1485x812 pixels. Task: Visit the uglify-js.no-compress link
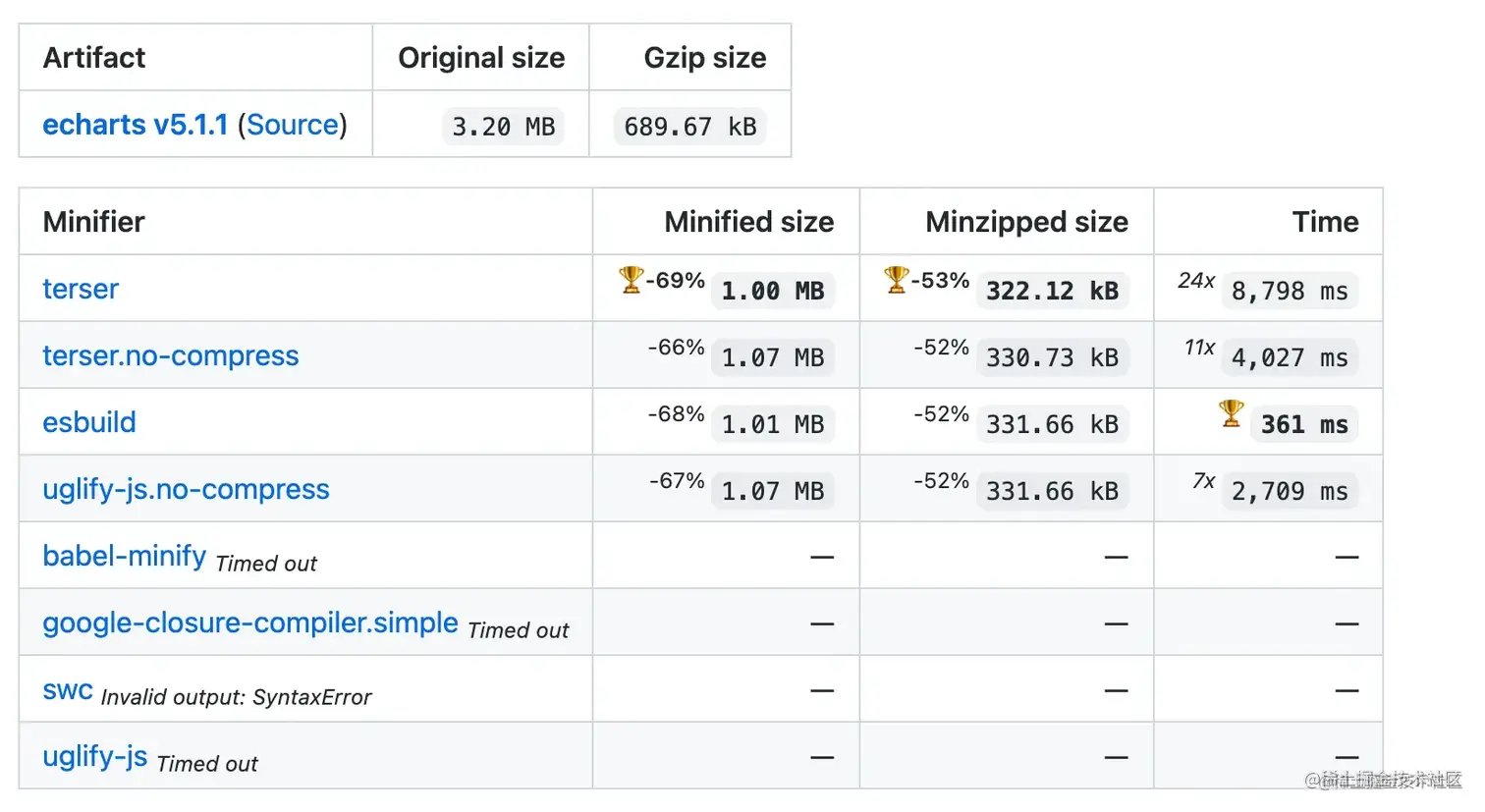186,489
